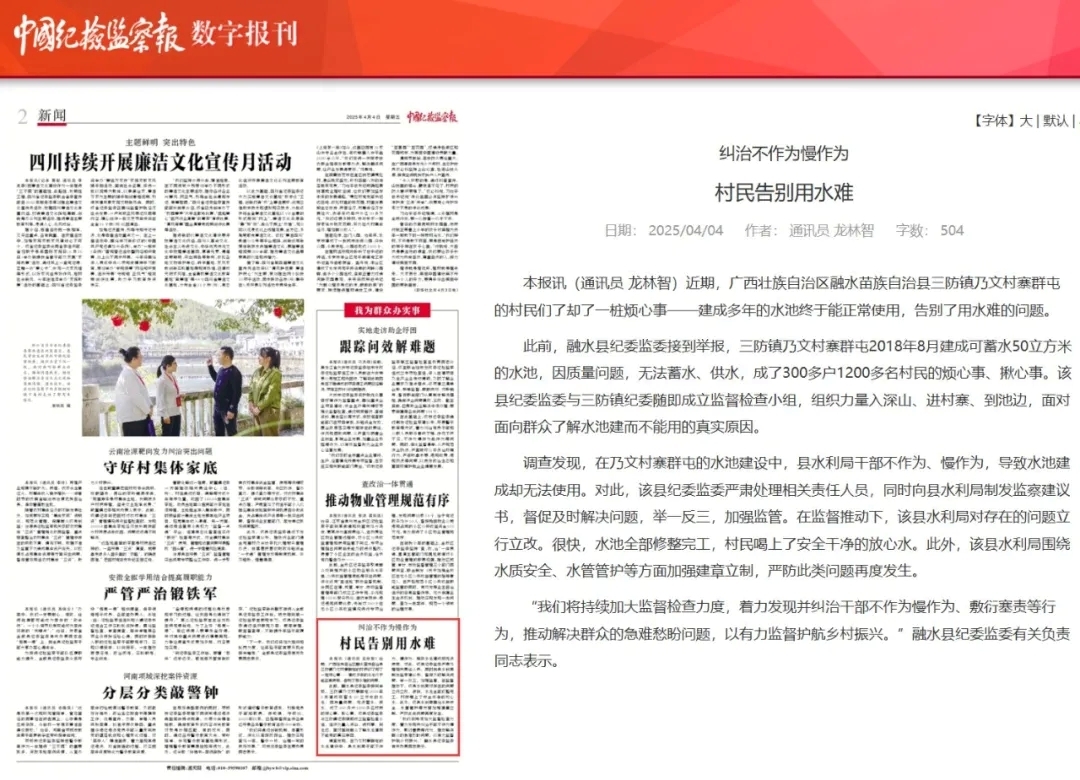Image resolution: width=1080 pixels, height=780 pixels.
Task: Open the article 分层分类敲警钟
Action: (160, 692)
